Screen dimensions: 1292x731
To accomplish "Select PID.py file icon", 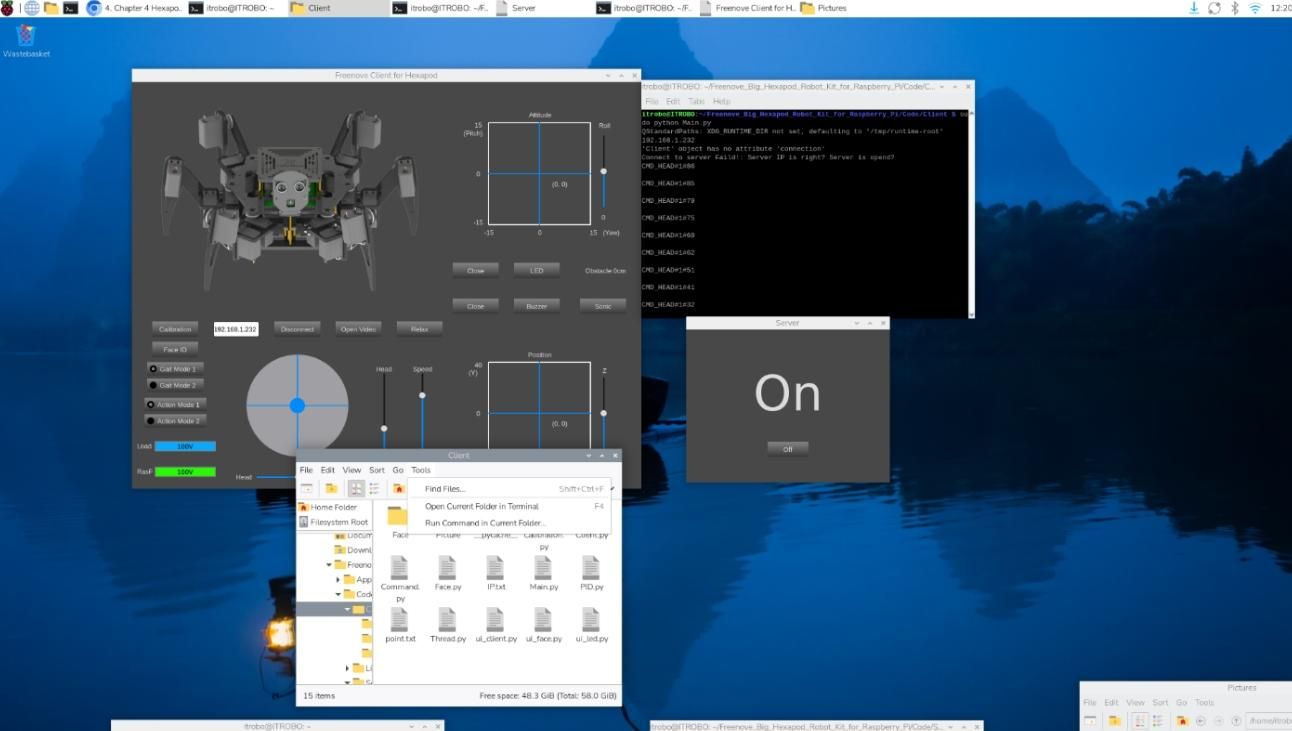I will (x=591, y=568).
